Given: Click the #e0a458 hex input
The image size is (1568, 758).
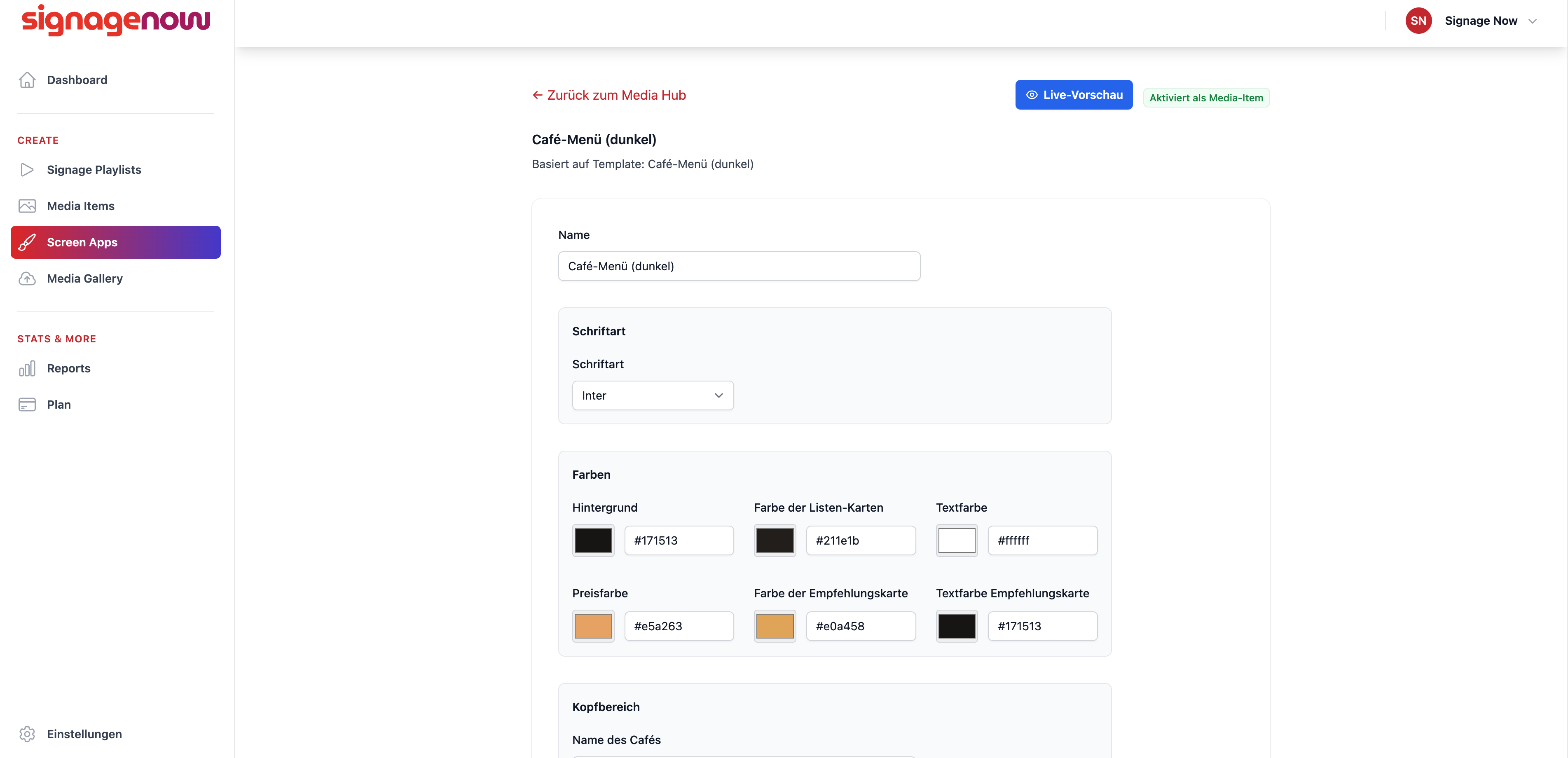Looking at the screenshot, I should click(861, 626).
